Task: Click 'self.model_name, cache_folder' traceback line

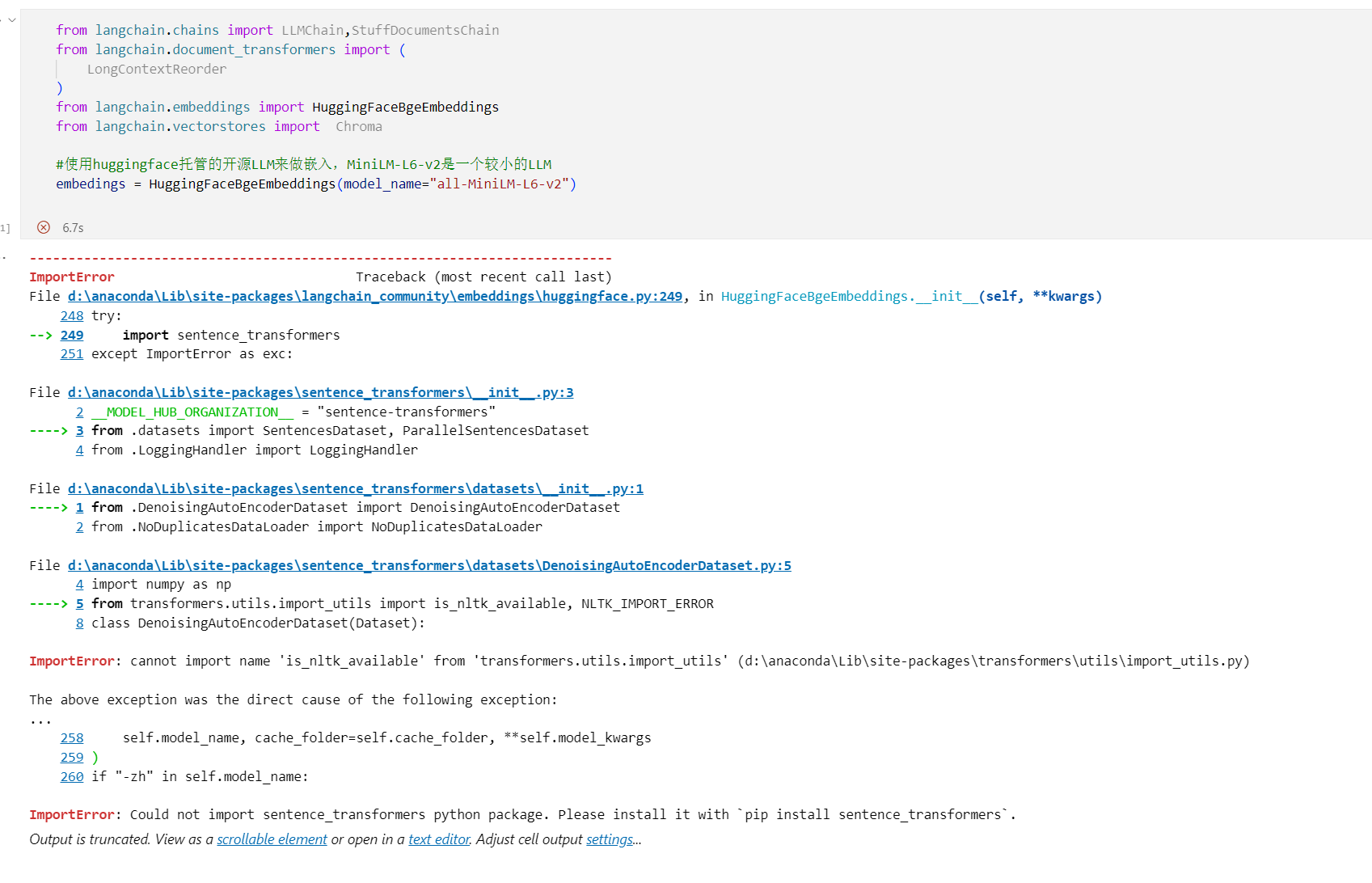Action: tap(386, 737)
